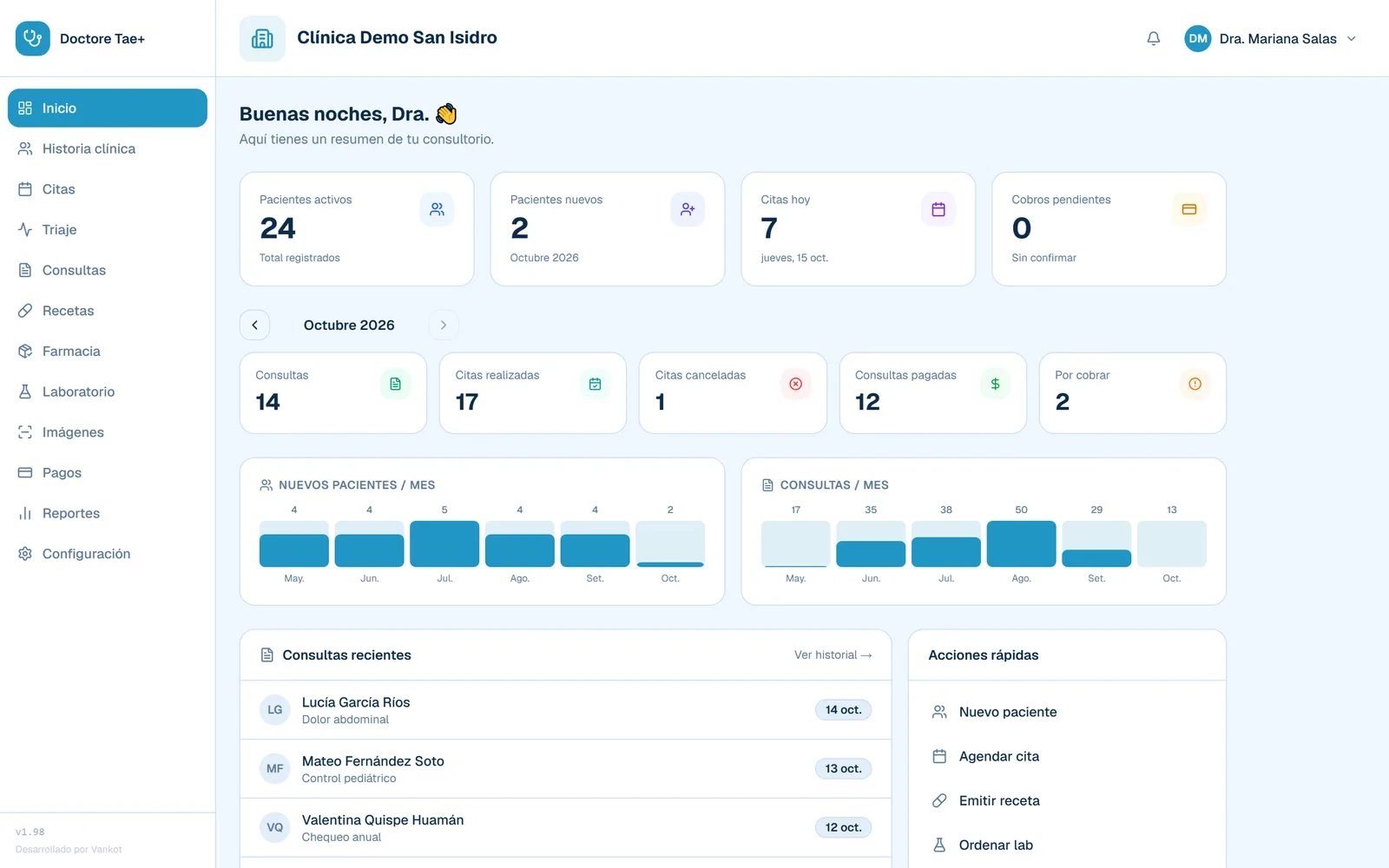Click the VQ avatar for Valentina Quispe

click(x=275, y=828)
